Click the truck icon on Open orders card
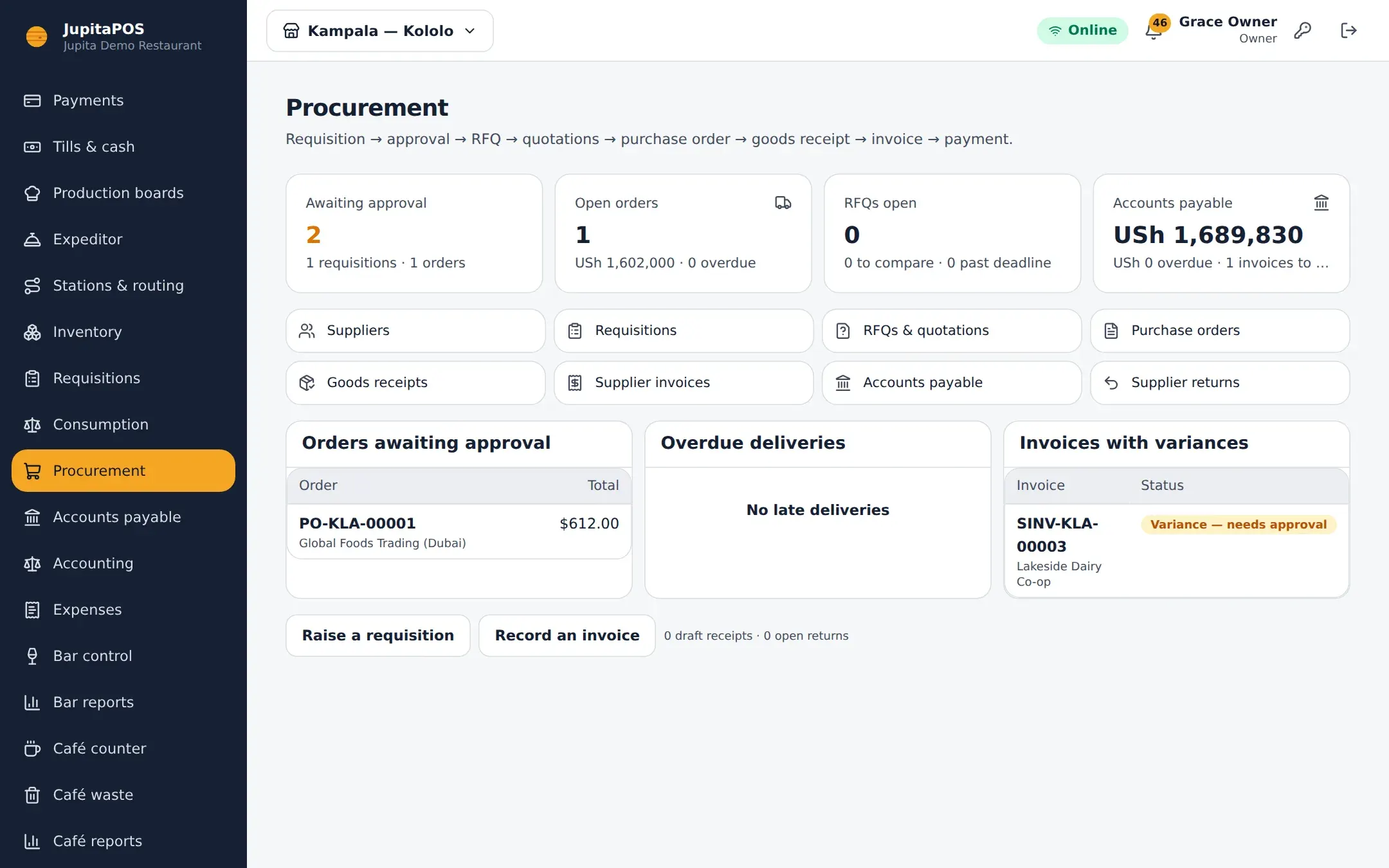Screen dimensions: 1389x868 [783, 203]
